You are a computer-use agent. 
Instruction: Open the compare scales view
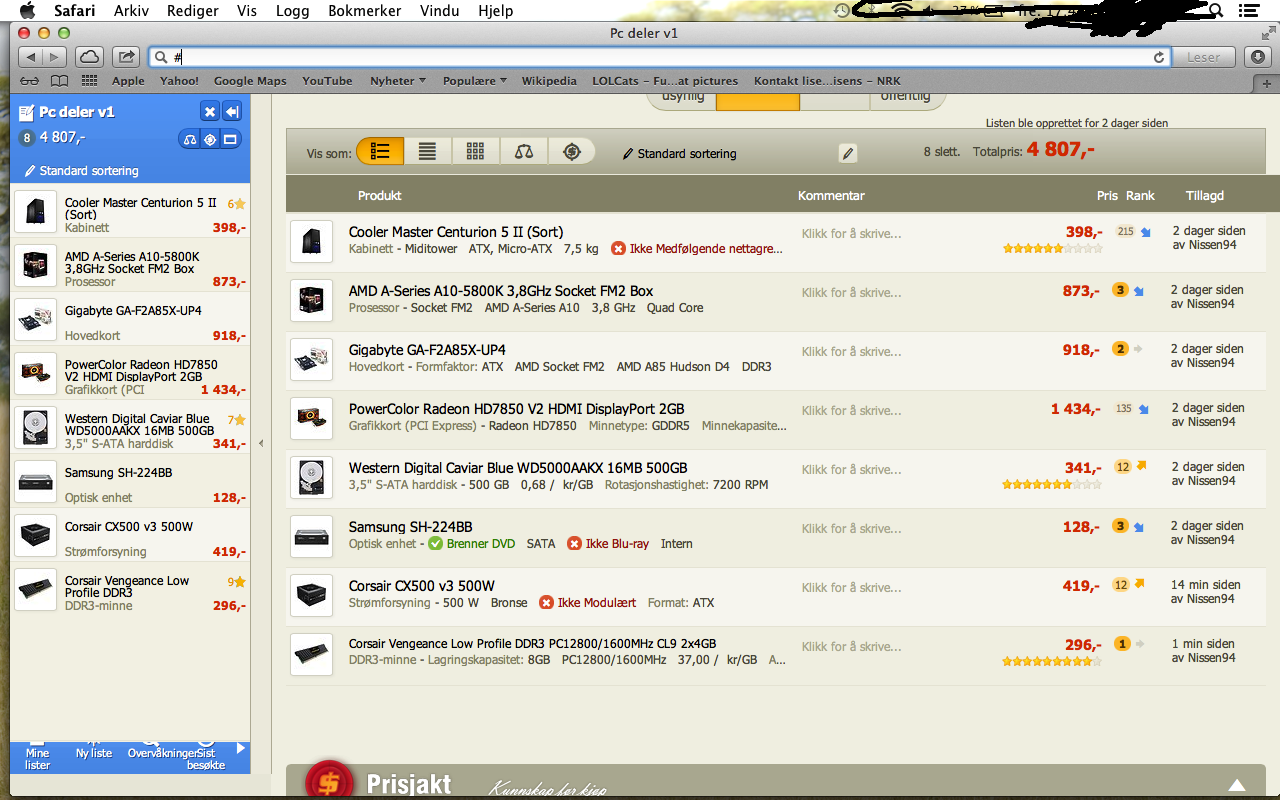pyautogui.click(x=524, y=151)
